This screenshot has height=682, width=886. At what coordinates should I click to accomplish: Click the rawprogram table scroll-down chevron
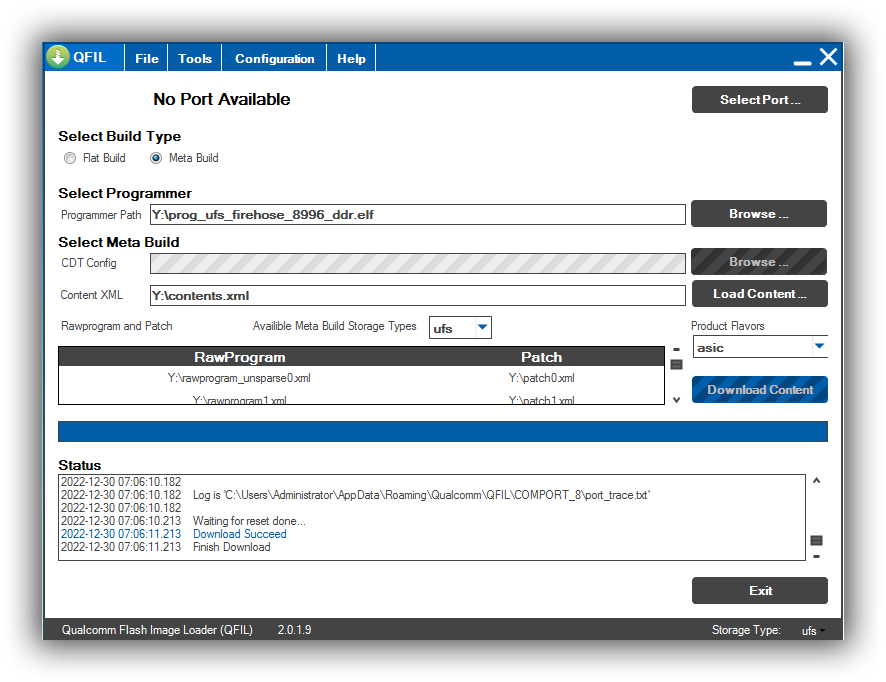click(x=676, y=400)
